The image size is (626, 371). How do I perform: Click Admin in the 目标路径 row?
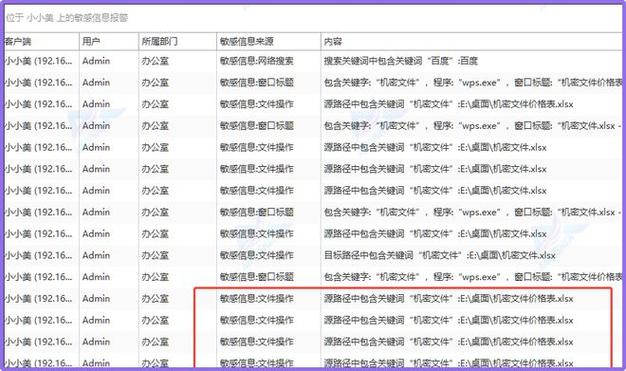point(96,255)
